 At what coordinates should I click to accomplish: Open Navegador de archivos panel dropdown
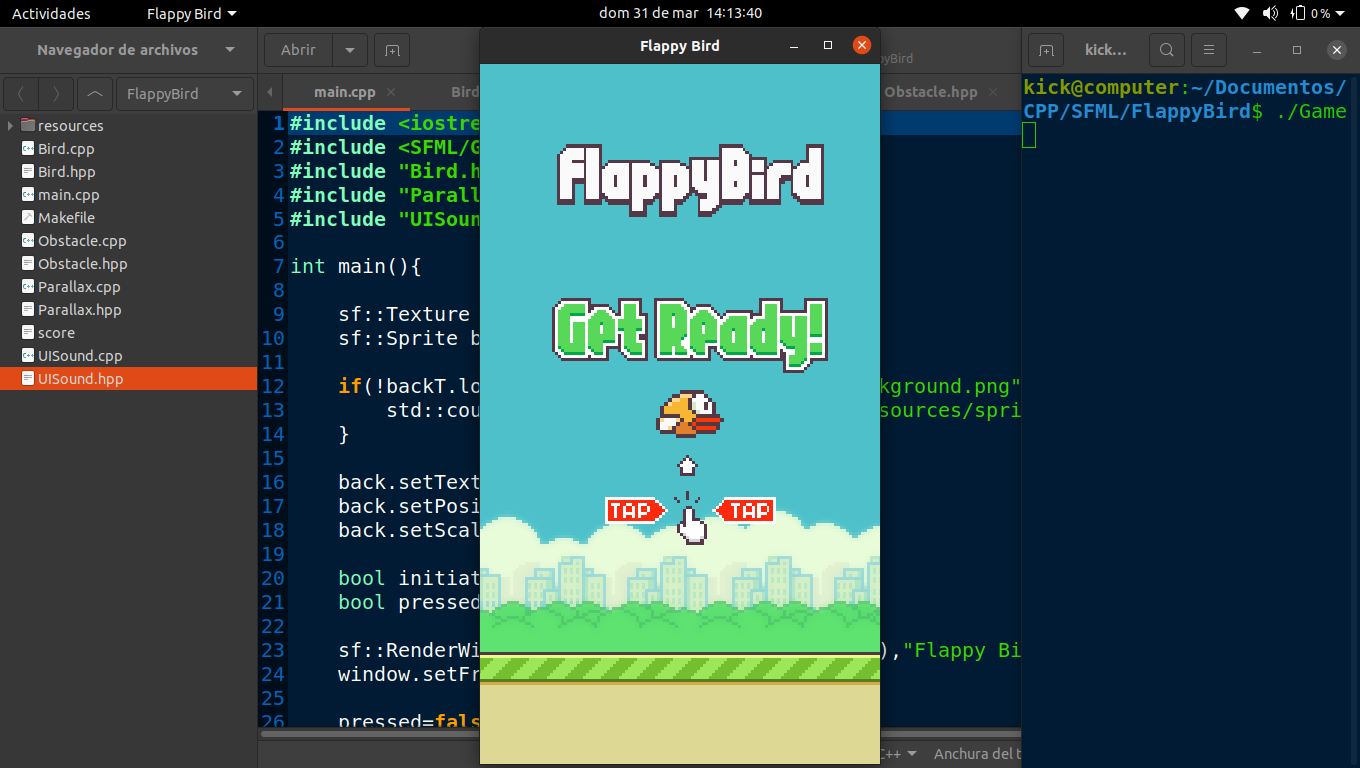[x=230, y=50]
